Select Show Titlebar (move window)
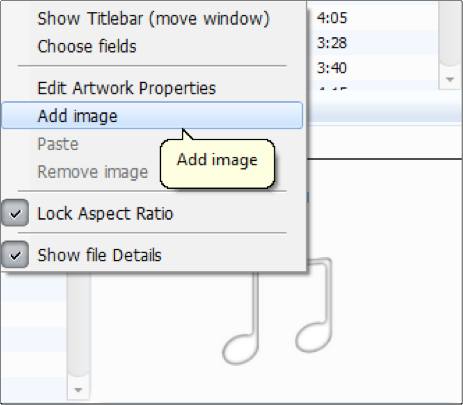The image size is (463, 405). (152, 18)
